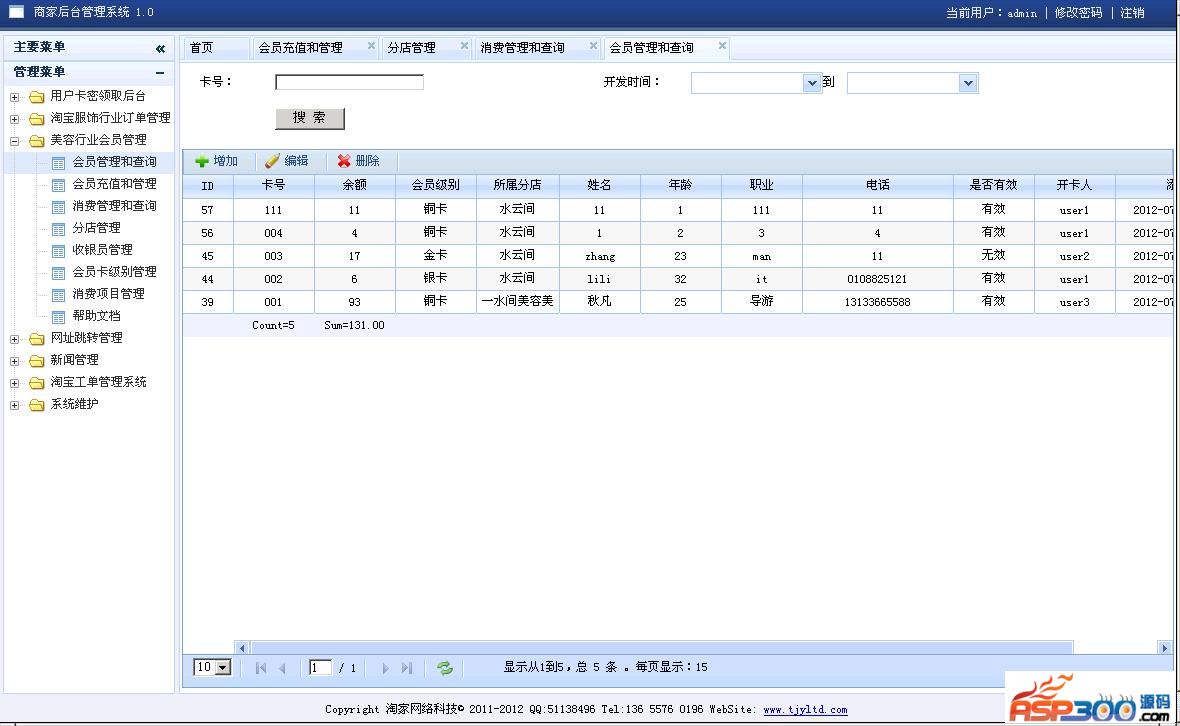Click the red X 删除 (Delete) icon
Screen dimensions: 1180x726
(x=344, y=161)
